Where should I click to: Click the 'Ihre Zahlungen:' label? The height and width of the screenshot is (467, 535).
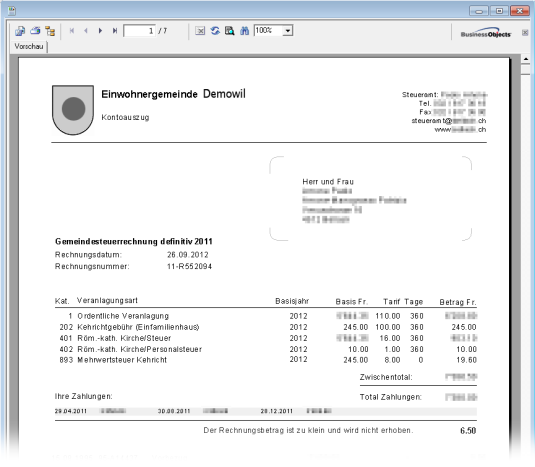tap(84, 396)
